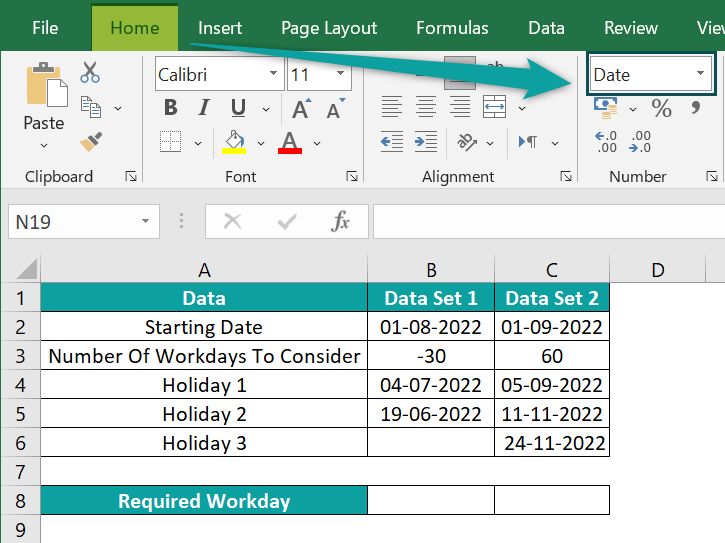
Task: Click cell containing -30
Action: [x=431, y=356]
